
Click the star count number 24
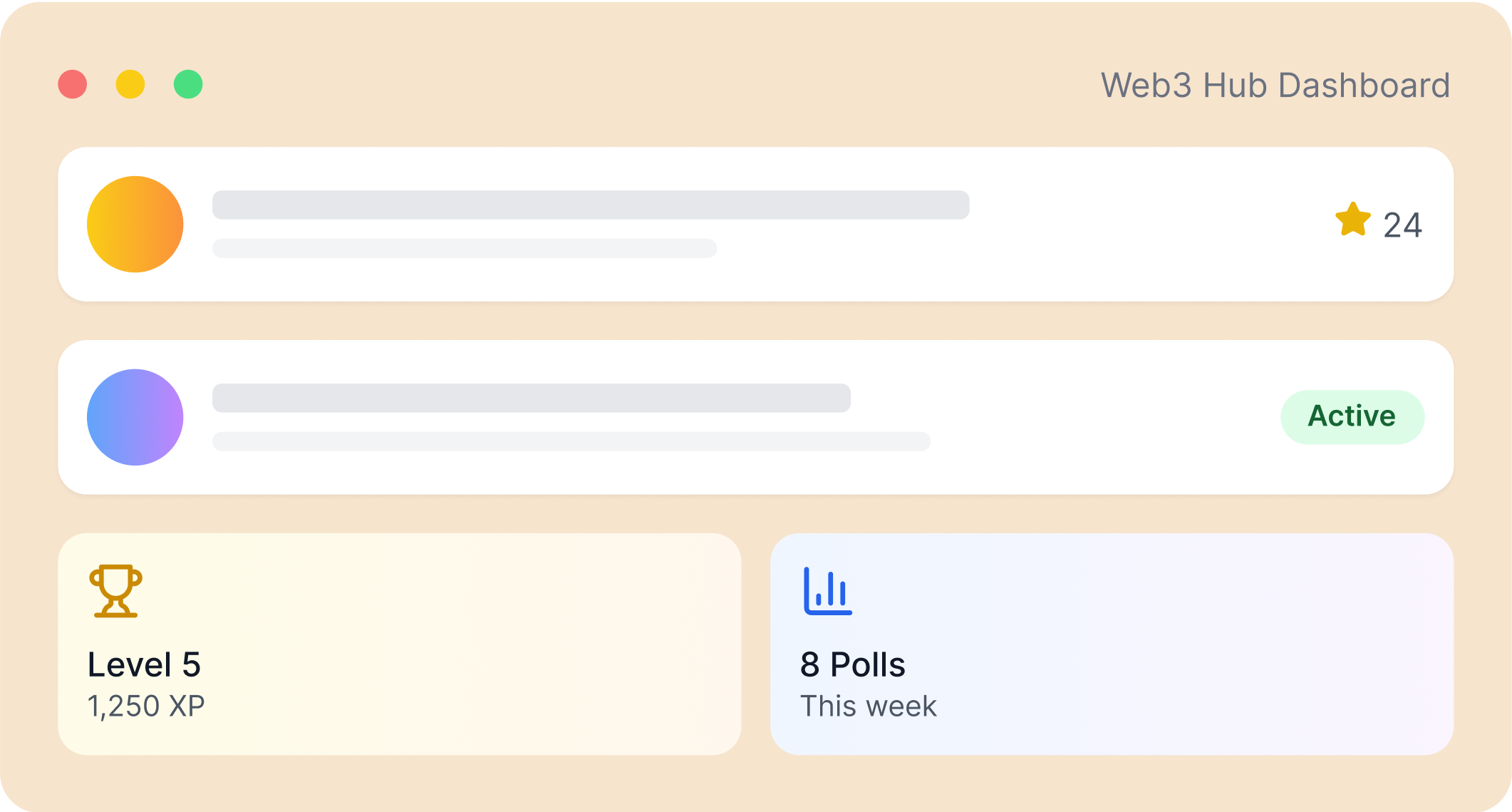click(x=1402, y=225)
